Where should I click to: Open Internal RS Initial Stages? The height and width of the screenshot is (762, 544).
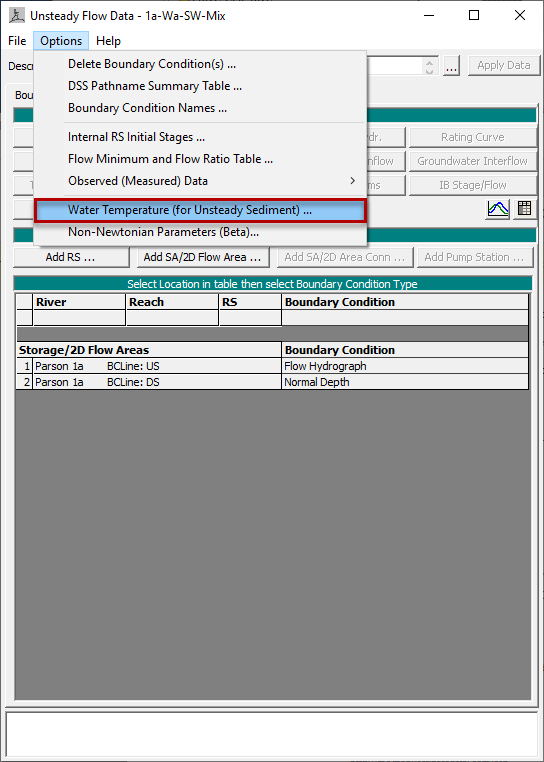[200, 137]
